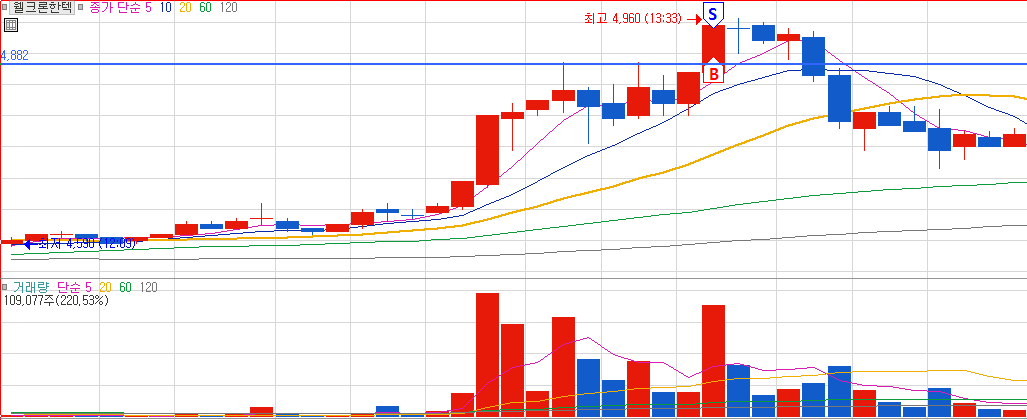The height and width of the screenshot is (420, 1027).
Task: Click the green 60 price moving-average label
Action: click(206, 8)
